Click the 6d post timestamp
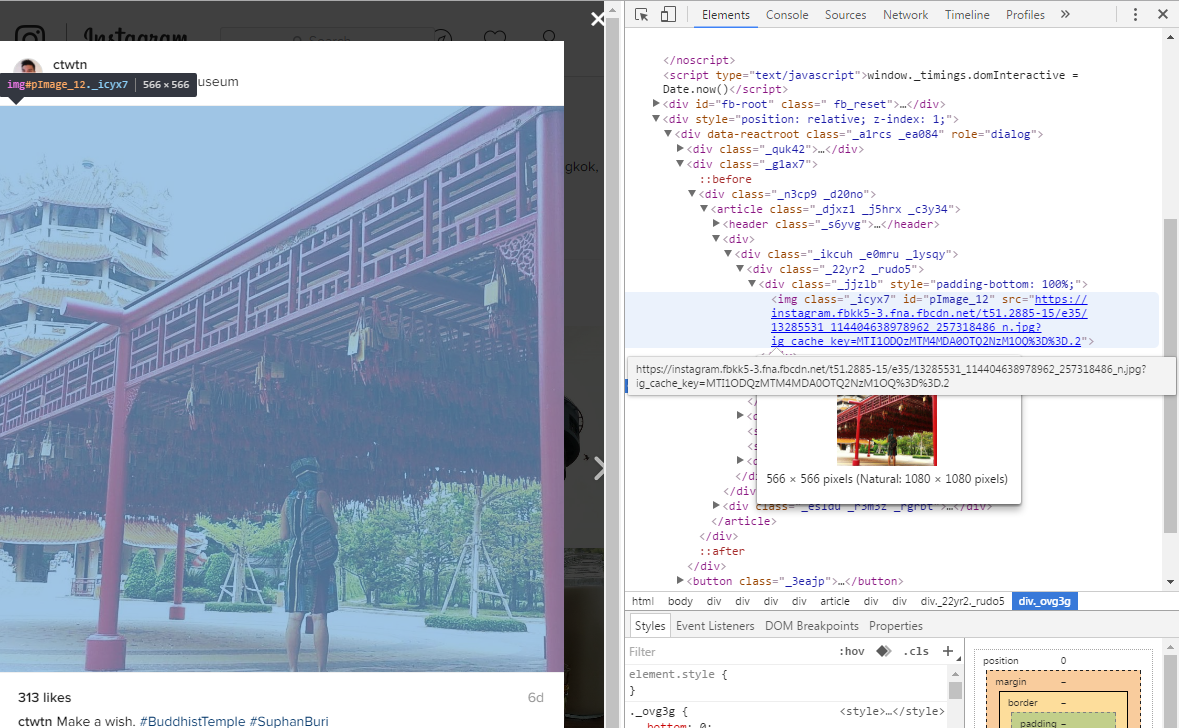The width and height of the screenshot is (1179, 728). pyautogui.click(x=535, y=697)
